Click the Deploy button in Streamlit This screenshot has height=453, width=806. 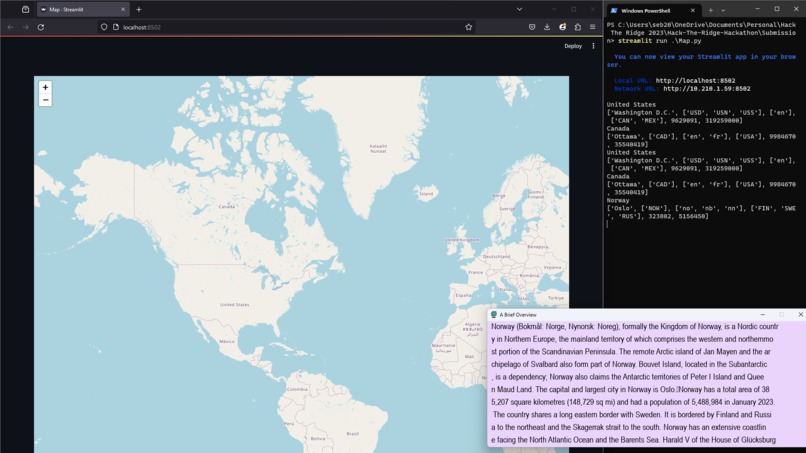573,46
